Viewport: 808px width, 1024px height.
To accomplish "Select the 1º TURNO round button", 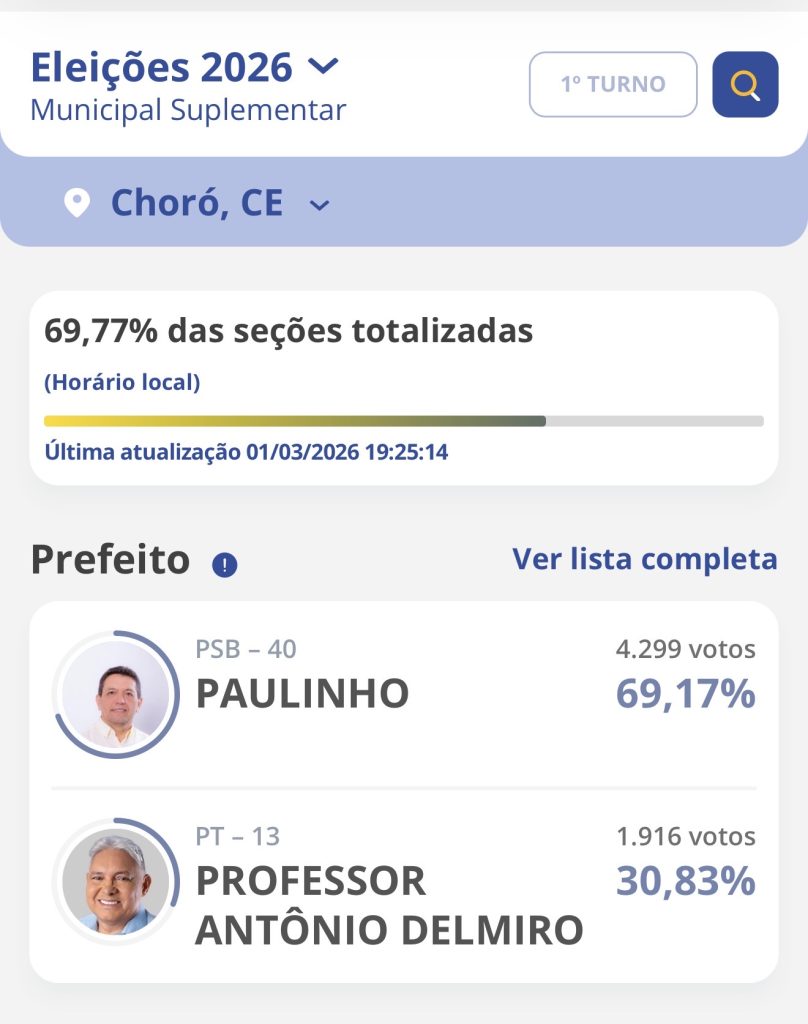I will (613, 84).
